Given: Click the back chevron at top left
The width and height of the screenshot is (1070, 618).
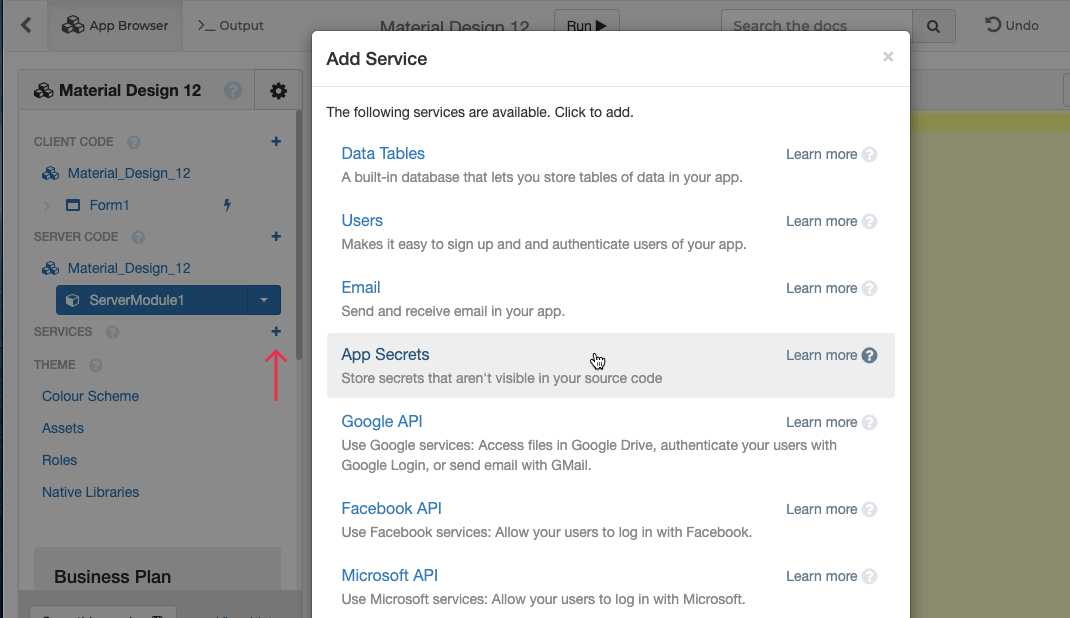Looking at the screenshot, I should (x=26, y=25).
